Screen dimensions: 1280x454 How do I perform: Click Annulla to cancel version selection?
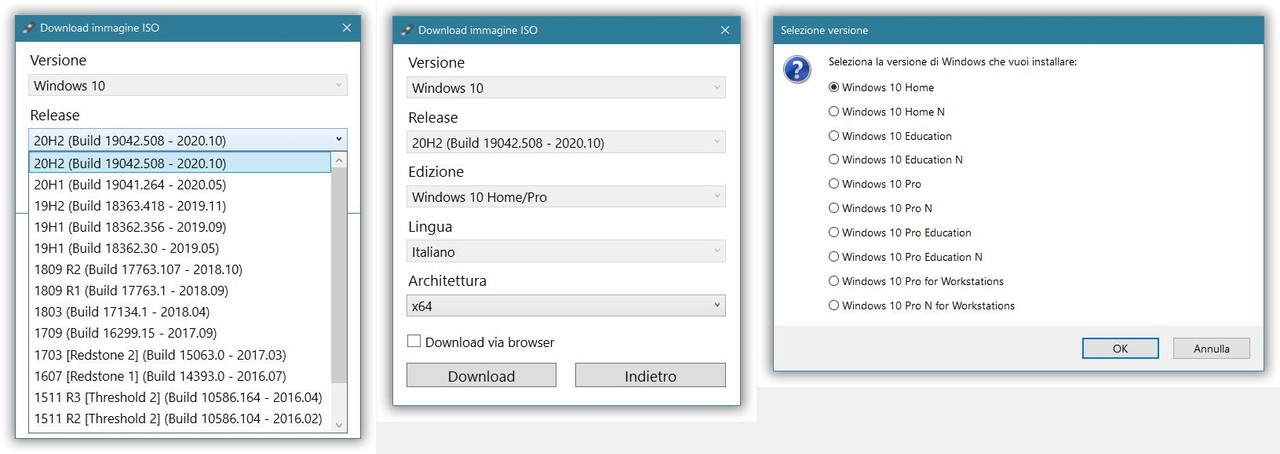[x=1211, y=348]
